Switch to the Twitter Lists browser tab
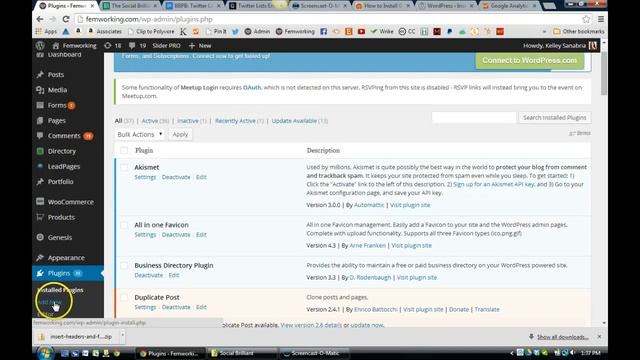This screenshot has width=640, height=360. pyautogui.click(x=255, y=6)
